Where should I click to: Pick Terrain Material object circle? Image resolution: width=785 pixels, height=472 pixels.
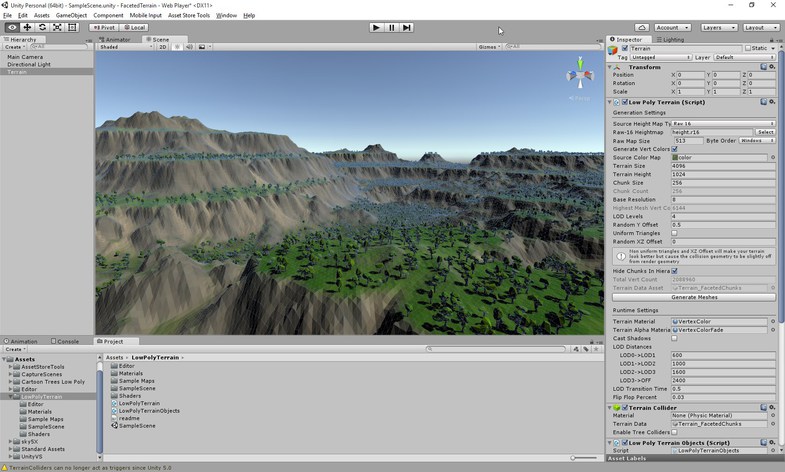[772, 321]
